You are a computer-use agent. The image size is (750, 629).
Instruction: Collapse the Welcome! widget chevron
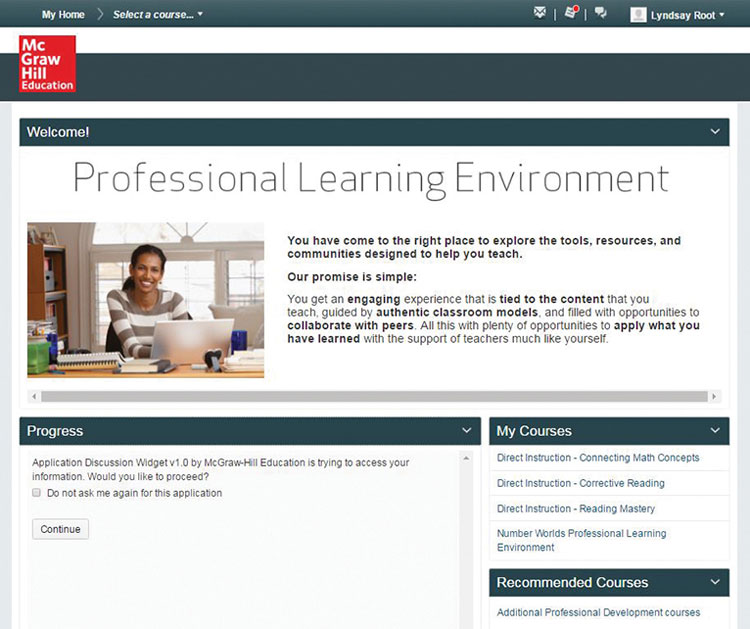(715, 132)
